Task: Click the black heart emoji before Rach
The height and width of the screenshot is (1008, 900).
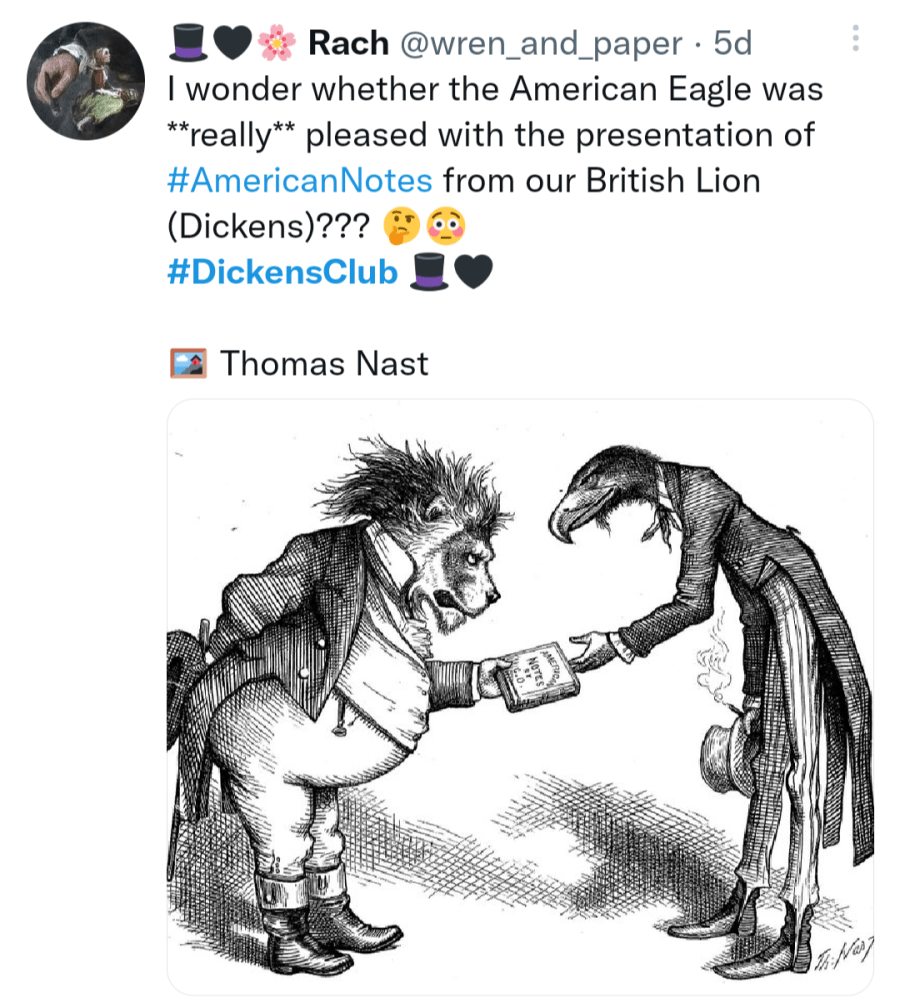Action: (231, 43)
